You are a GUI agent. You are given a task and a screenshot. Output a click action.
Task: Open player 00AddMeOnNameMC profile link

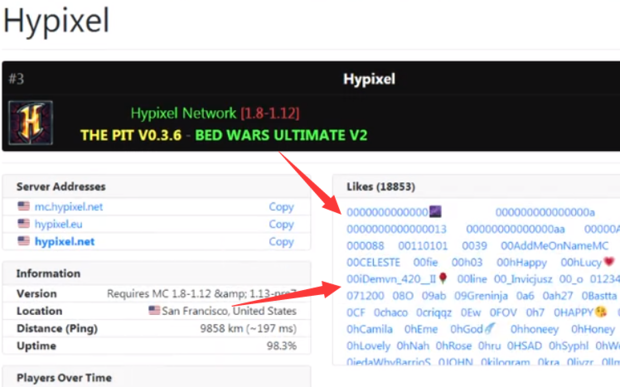tap(554, 246)
